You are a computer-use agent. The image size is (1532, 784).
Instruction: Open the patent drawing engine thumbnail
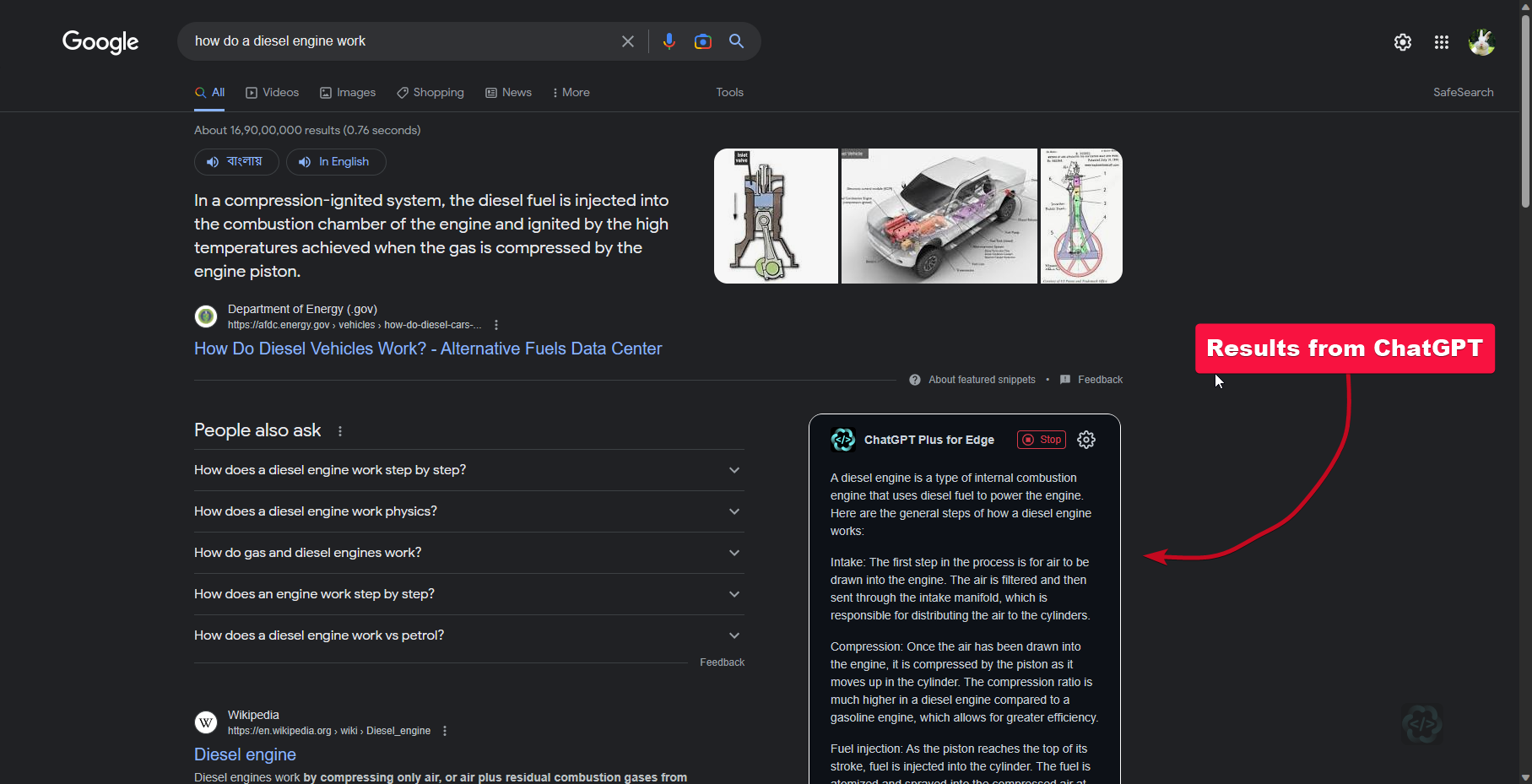[x=1081, y=216]
